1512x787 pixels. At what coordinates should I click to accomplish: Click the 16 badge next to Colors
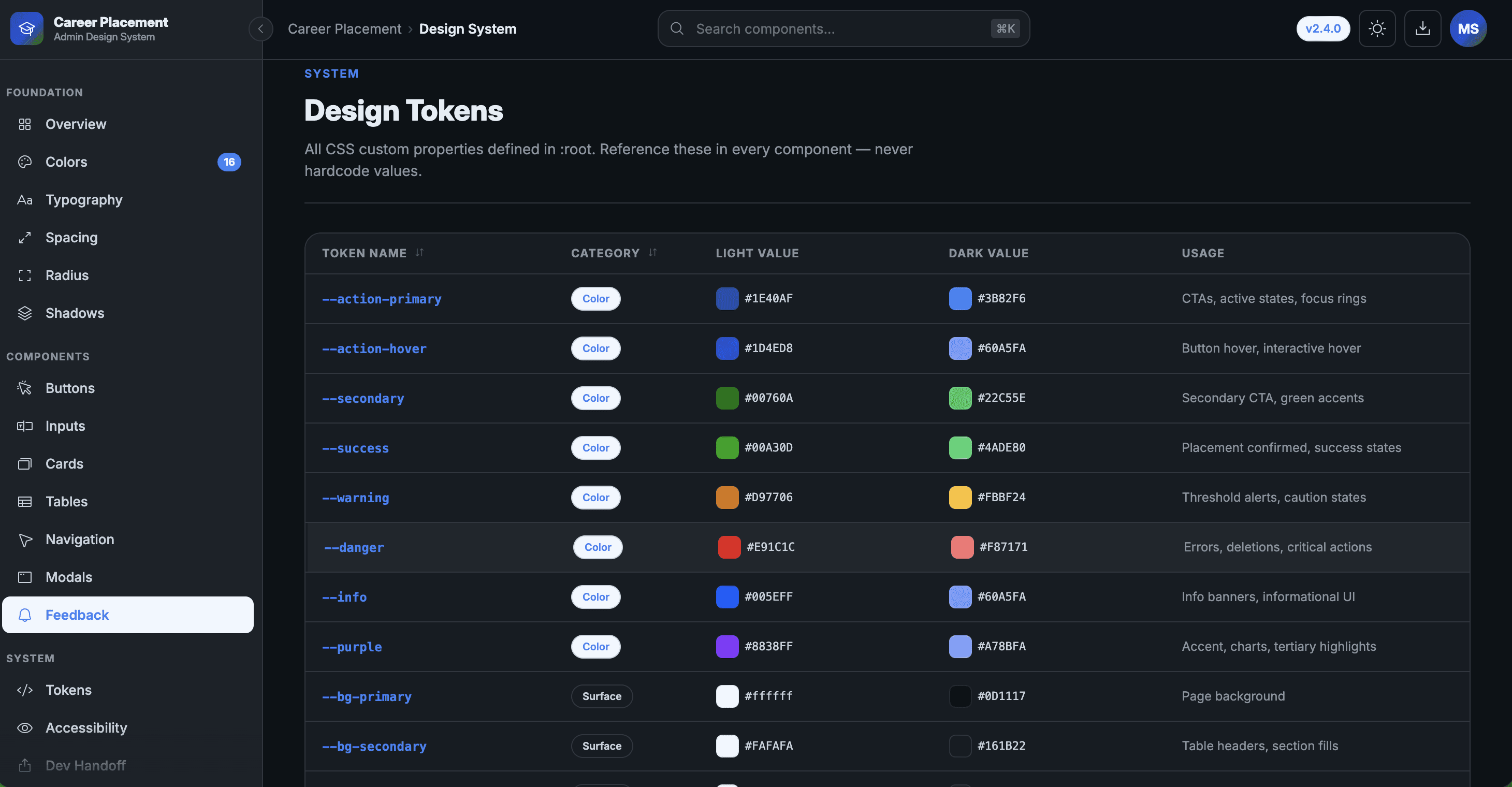[x=229, y=162]
